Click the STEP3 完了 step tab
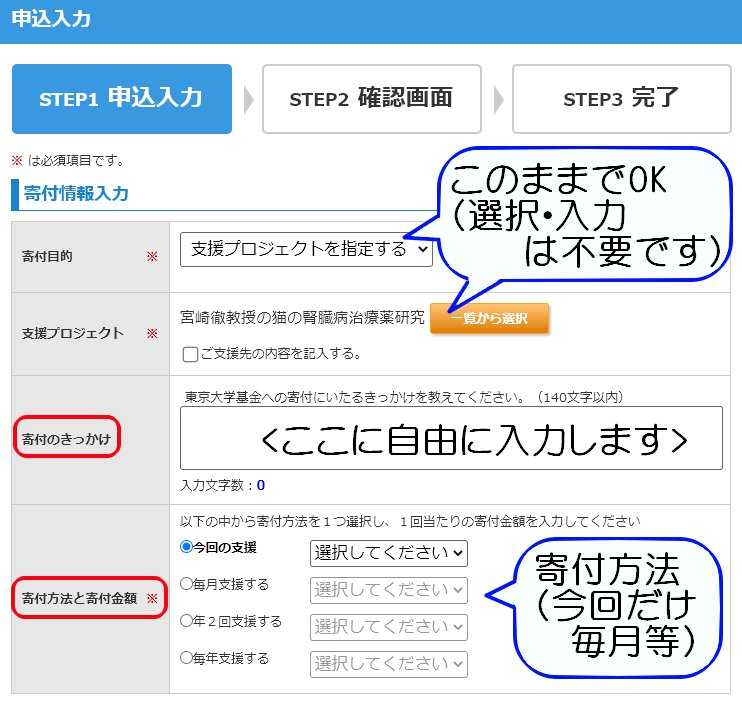The width and height of the screenshot is (742, 704). coord(622,99)
